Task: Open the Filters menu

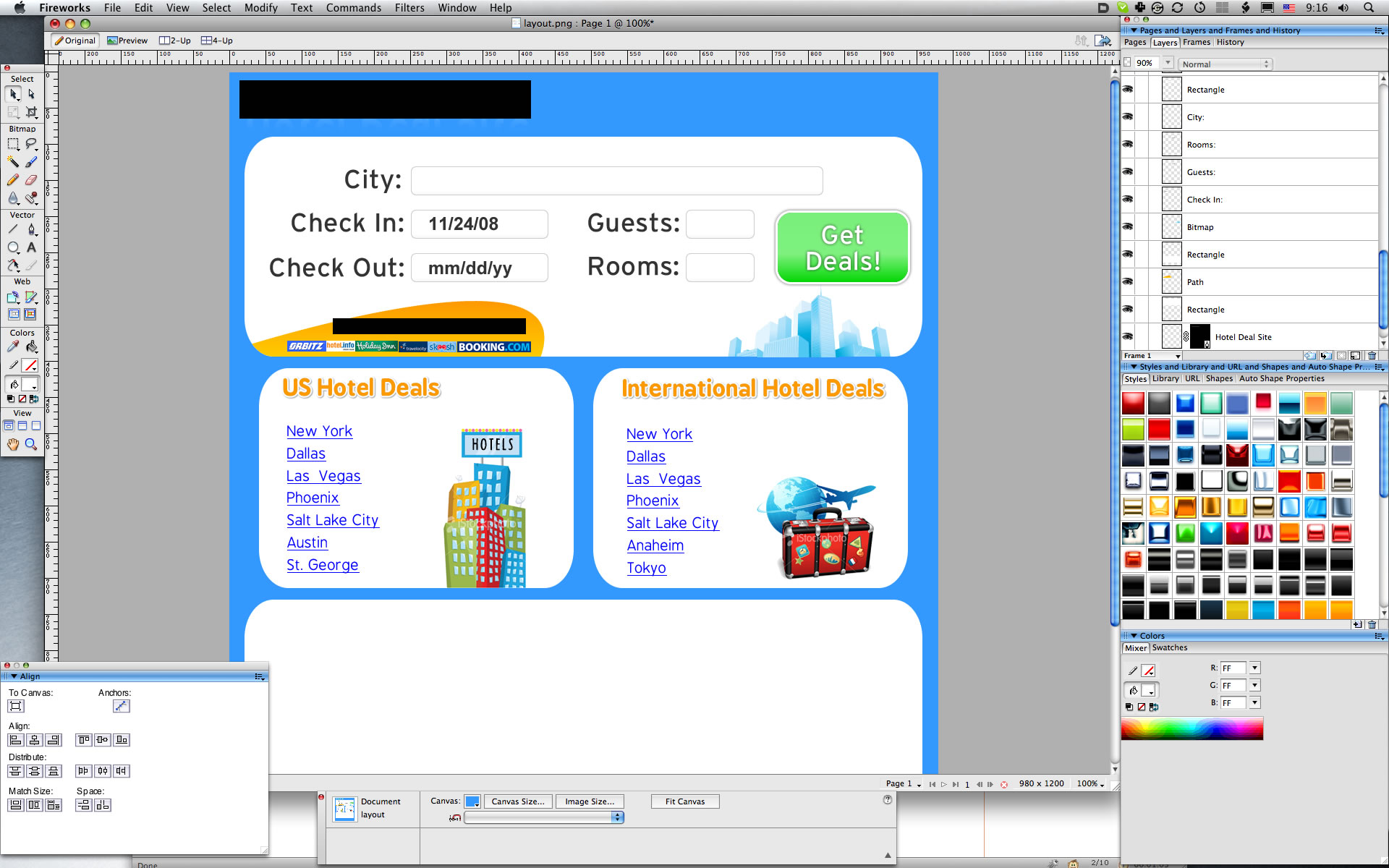Action: (409, 8)
